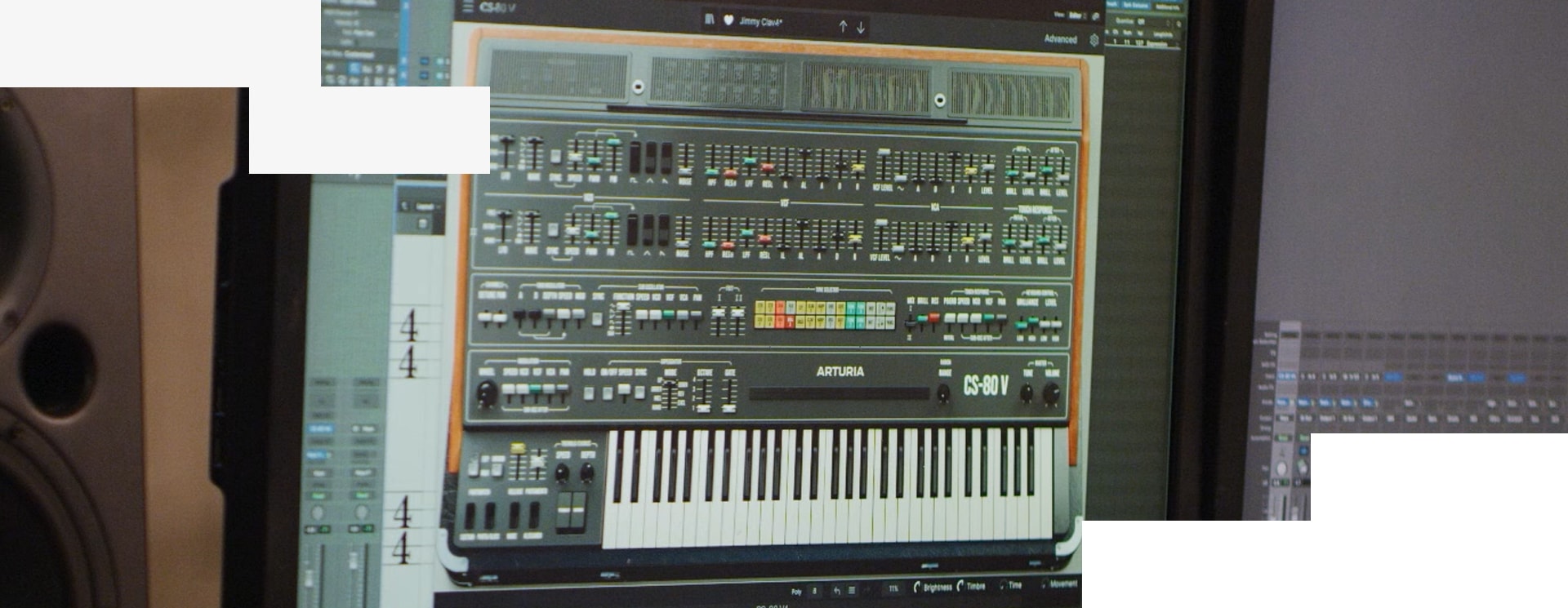This screenshot has width=1568, height=608.
Task: Click the Feet I slider
Action: [719, 320]
